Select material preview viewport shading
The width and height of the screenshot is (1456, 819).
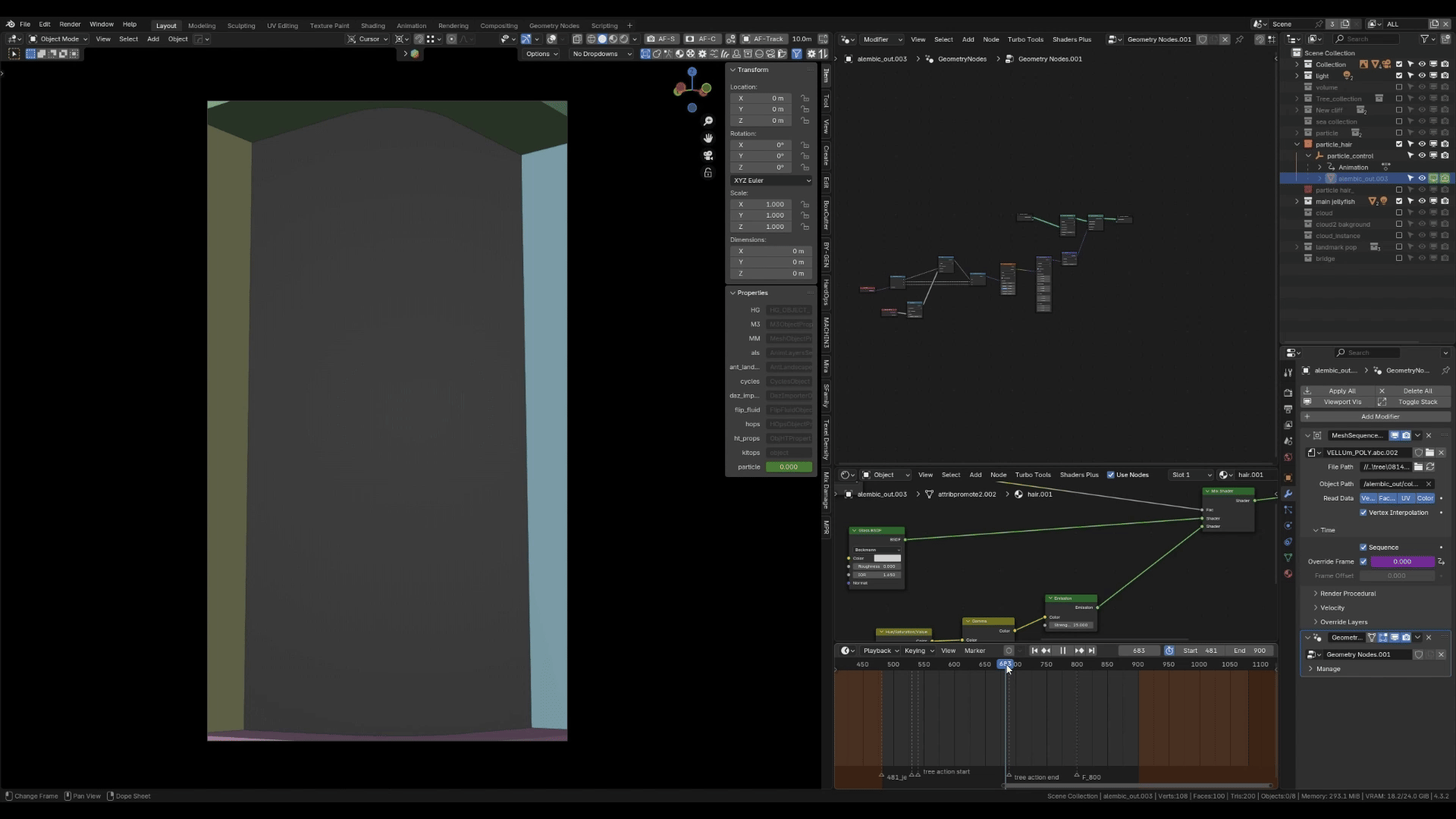click(x=613, y=39)
